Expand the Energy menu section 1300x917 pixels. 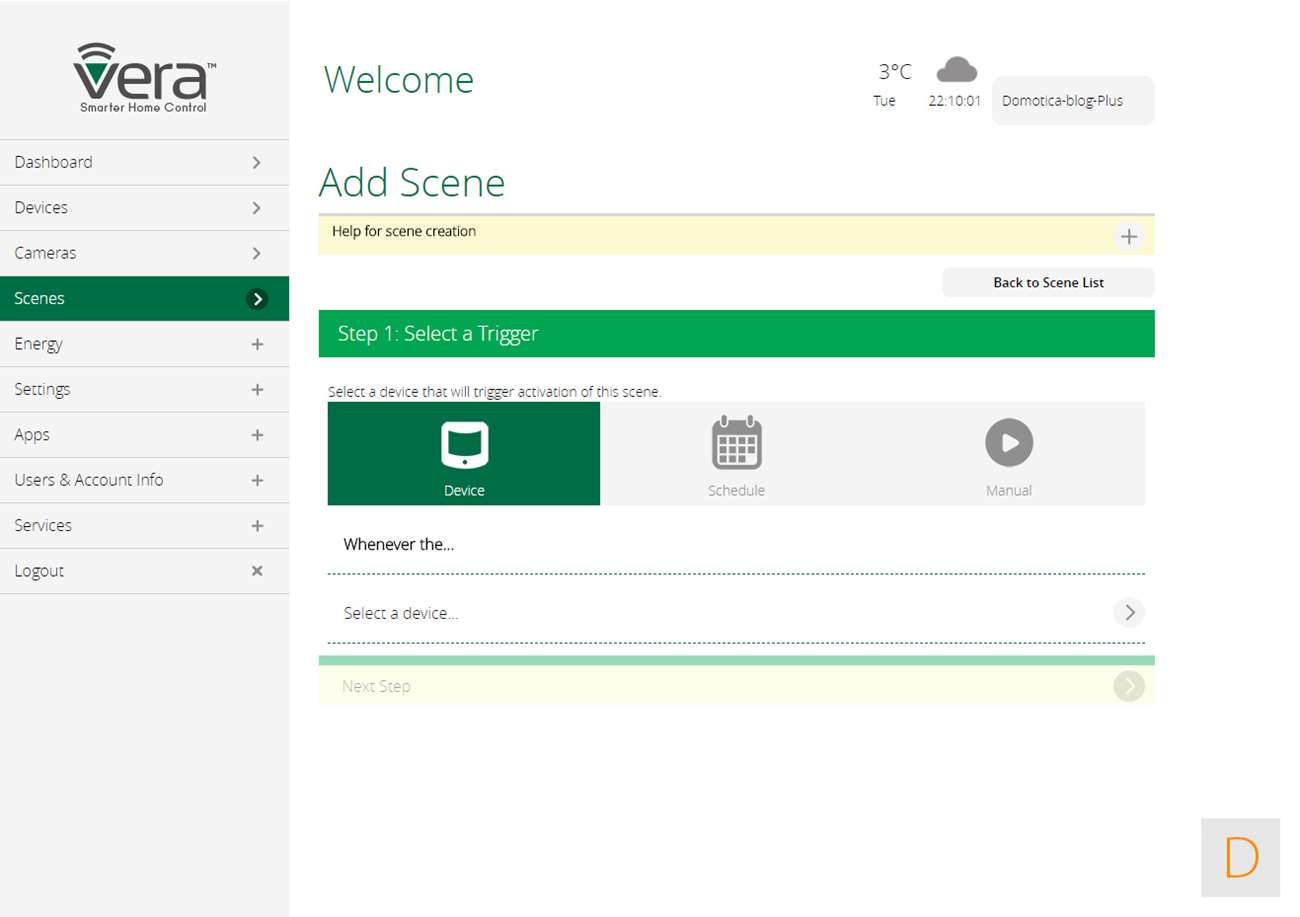pos(257,344)
